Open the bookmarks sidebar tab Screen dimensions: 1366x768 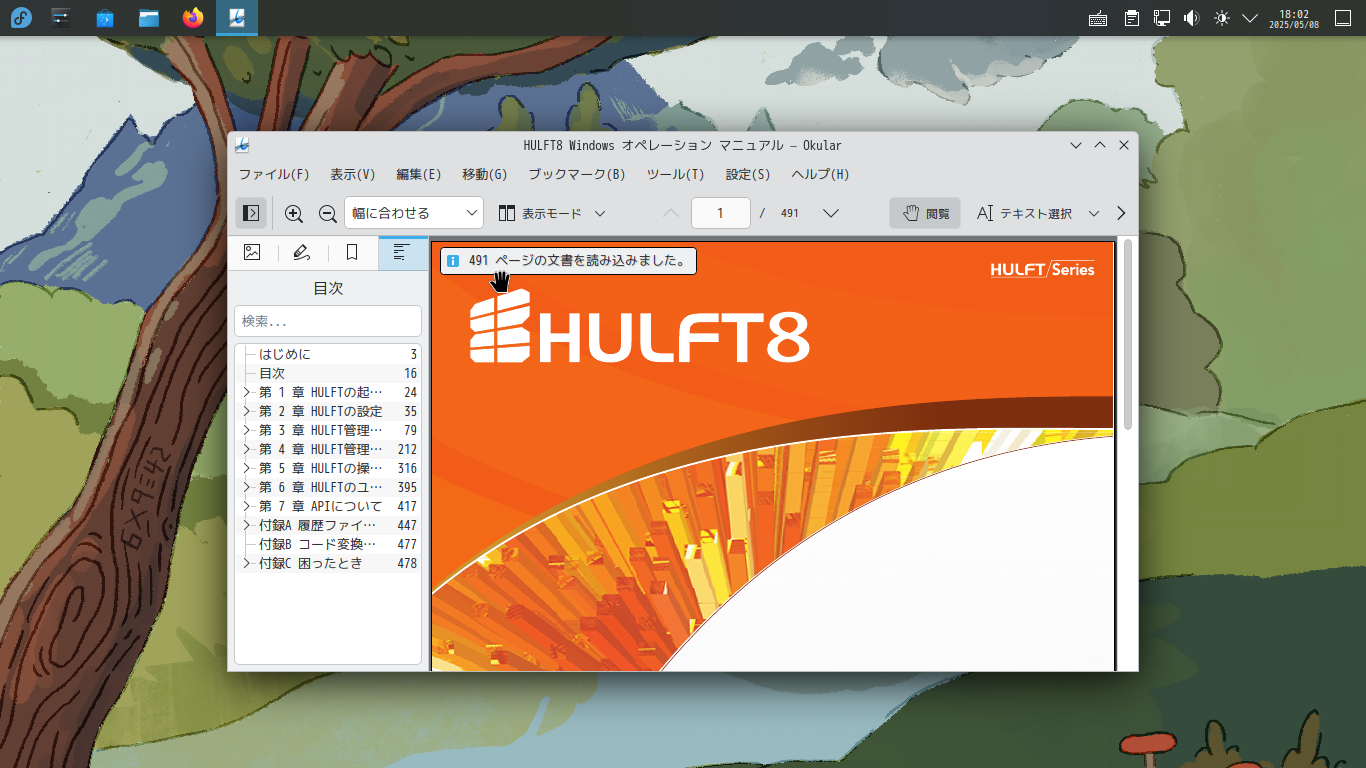click(352, 253)
